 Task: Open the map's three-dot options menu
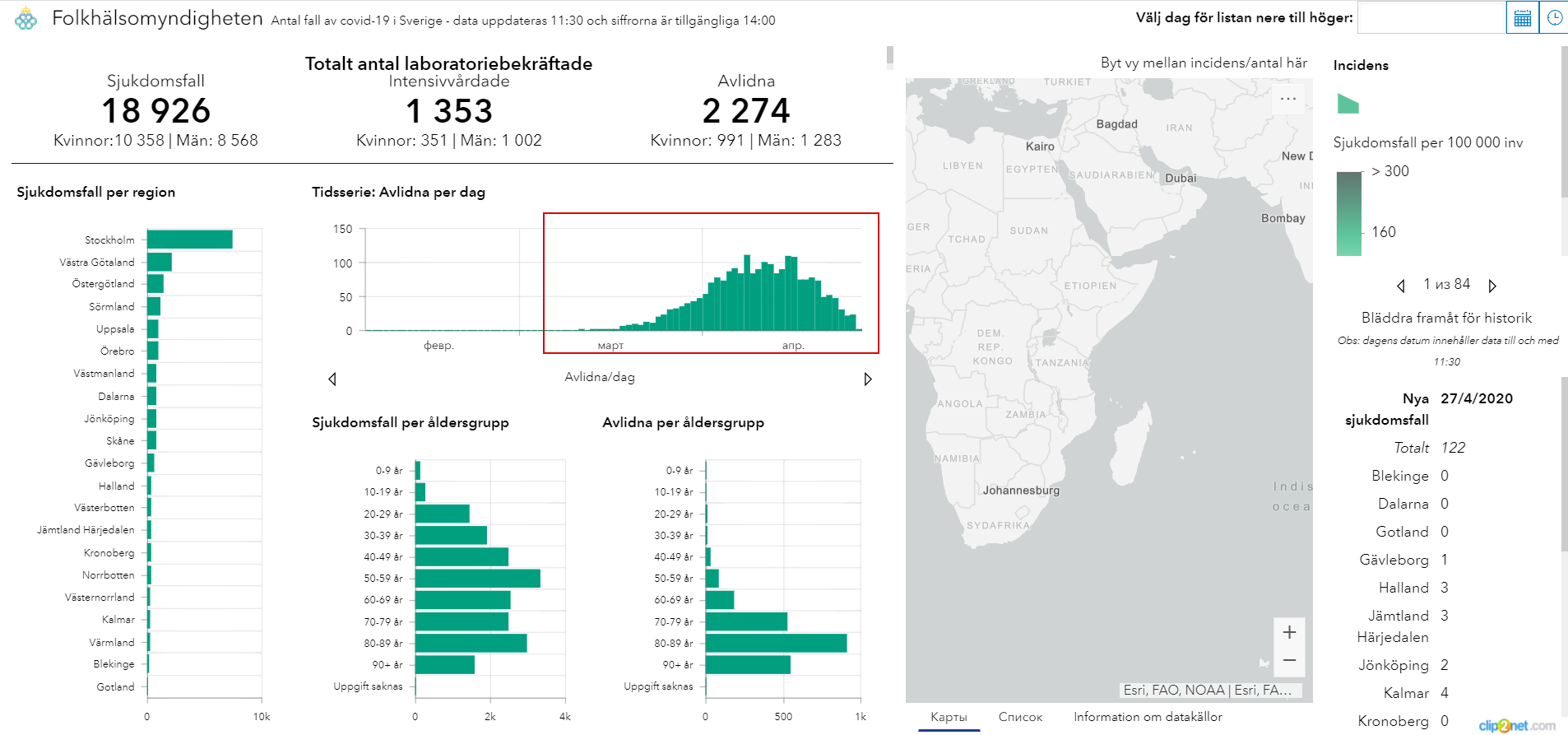pos(1287,99)
